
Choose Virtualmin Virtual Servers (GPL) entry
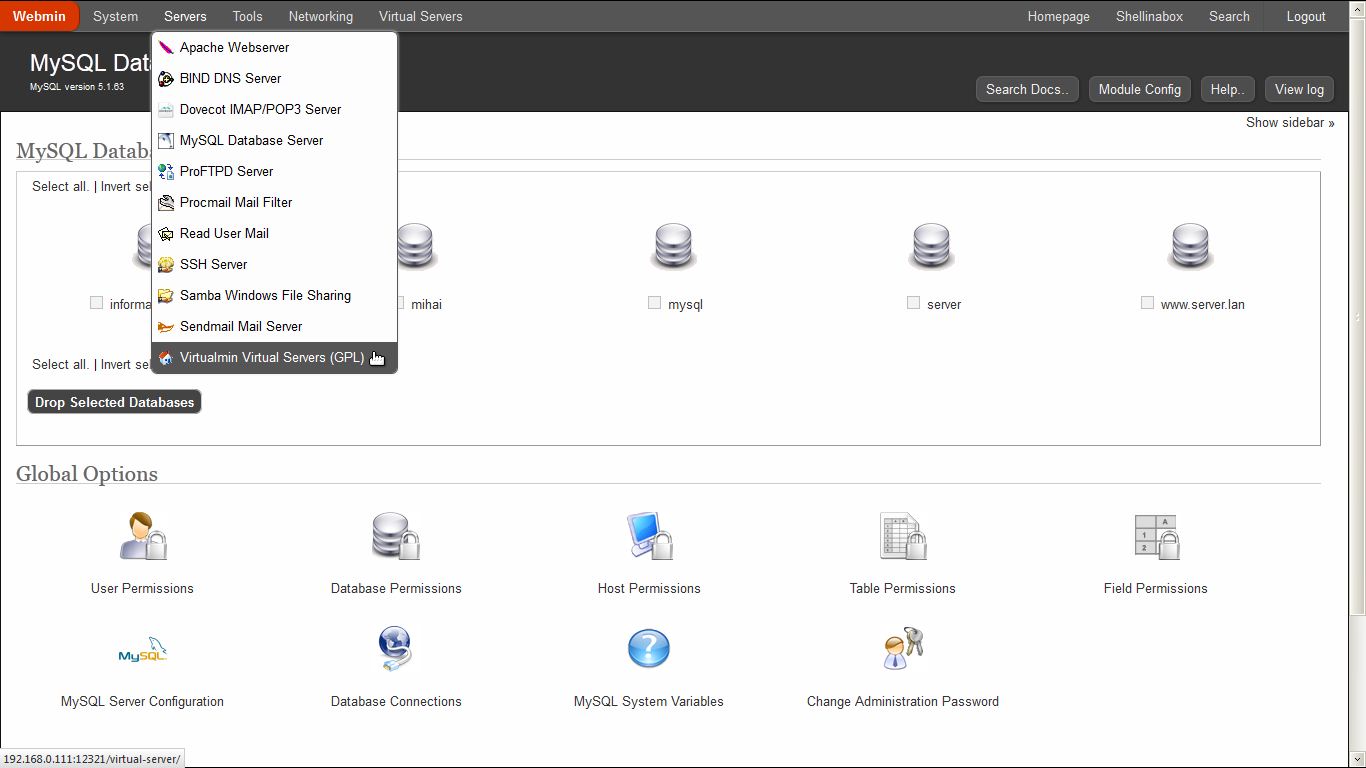(x=271, y=357)
